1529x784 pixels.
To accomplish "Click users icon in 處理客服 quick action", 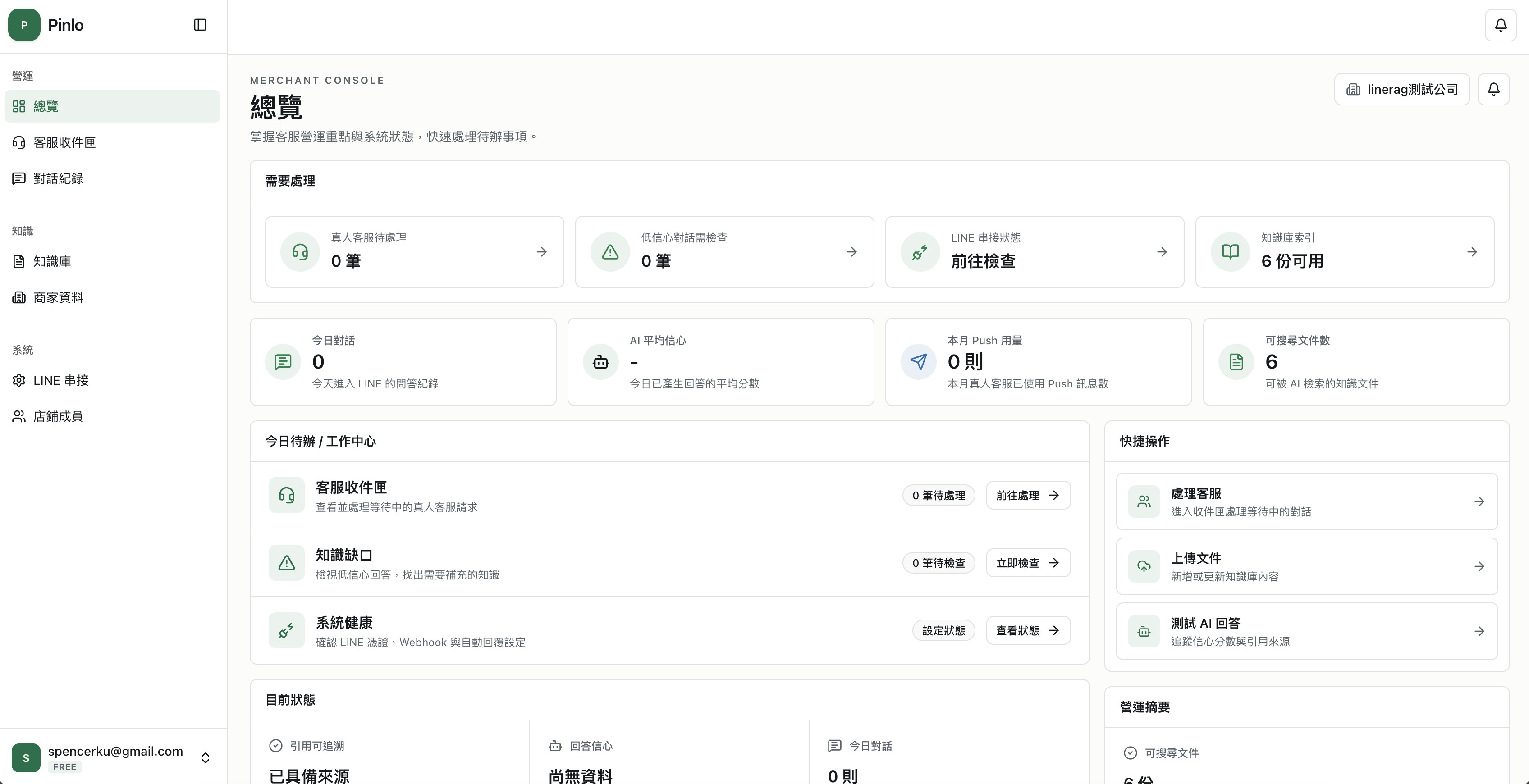I will [1144, 501].
